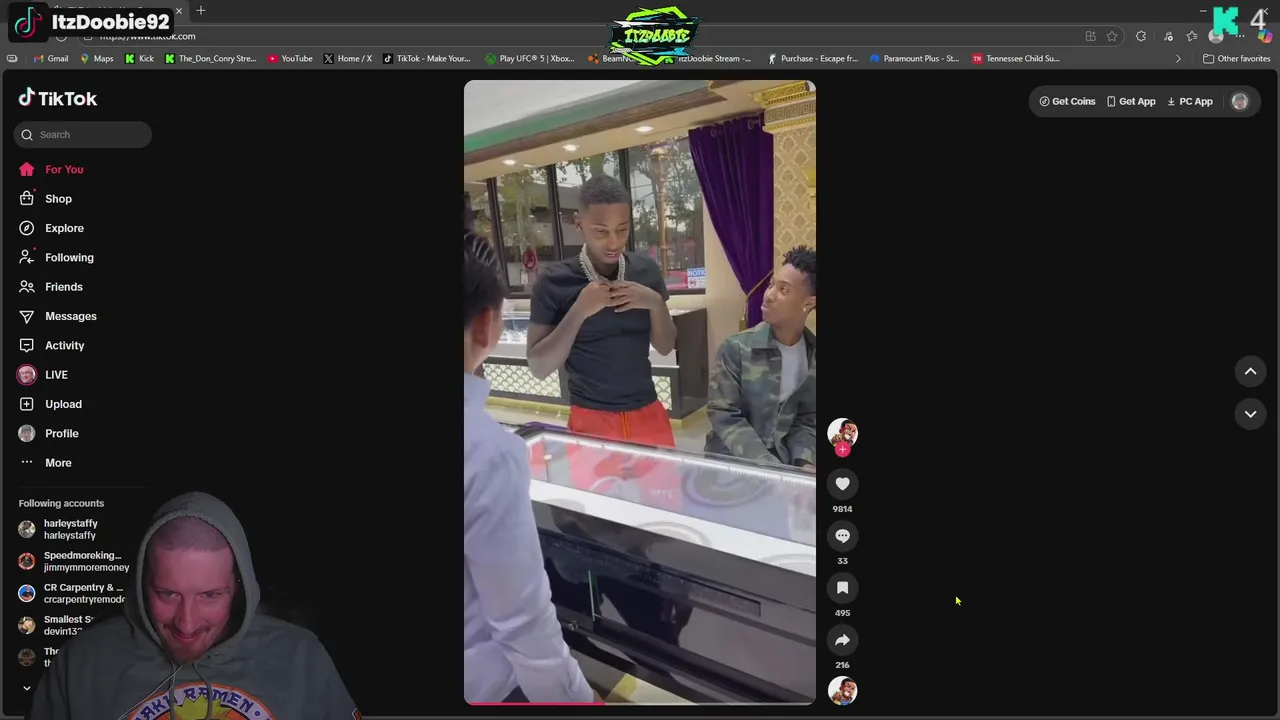
Task: Like the video with the heart icon
Action: pos(842,484)
